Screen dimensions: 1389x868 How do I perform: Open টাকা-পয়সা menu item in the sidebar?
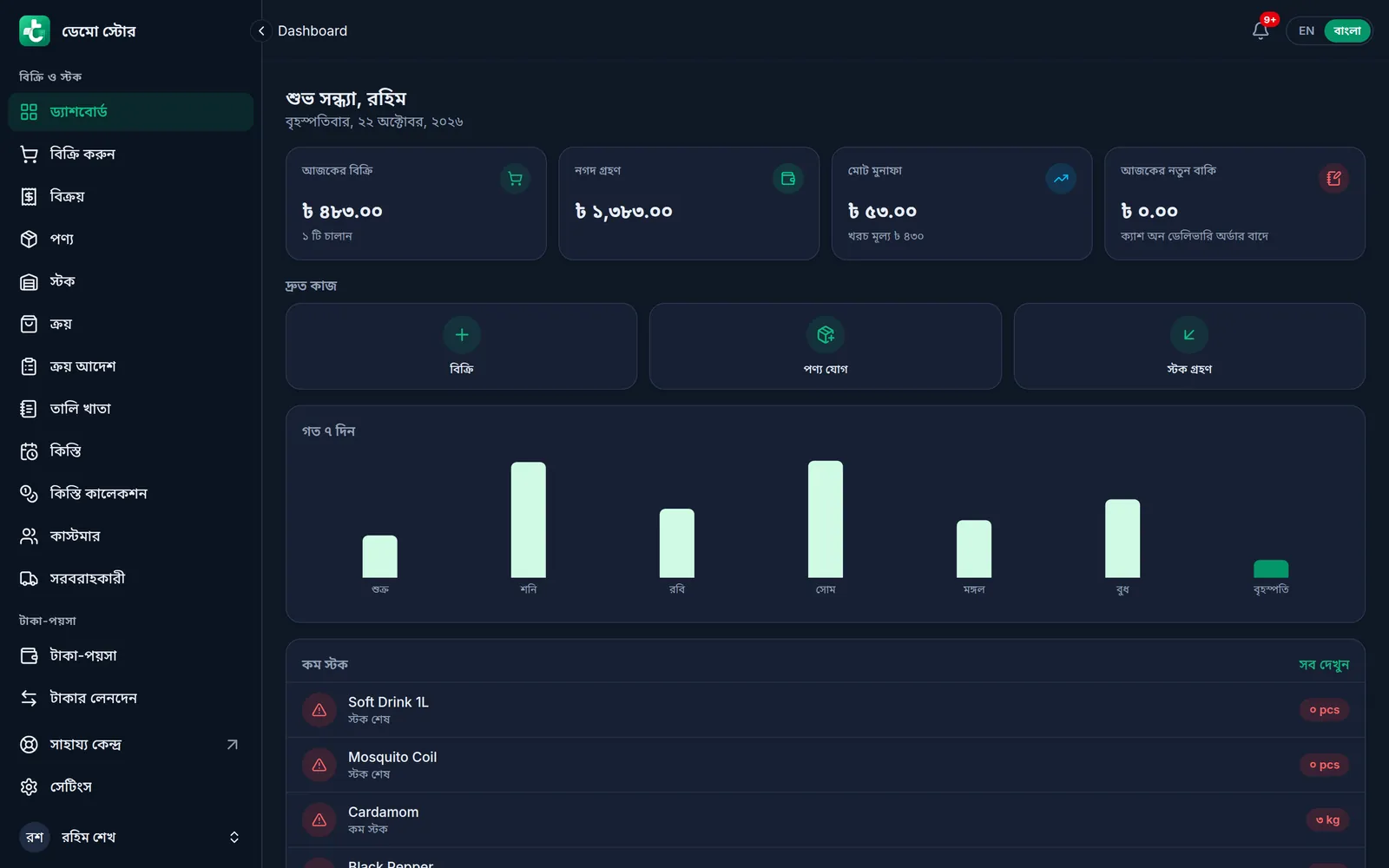click(x=131, y=655)
